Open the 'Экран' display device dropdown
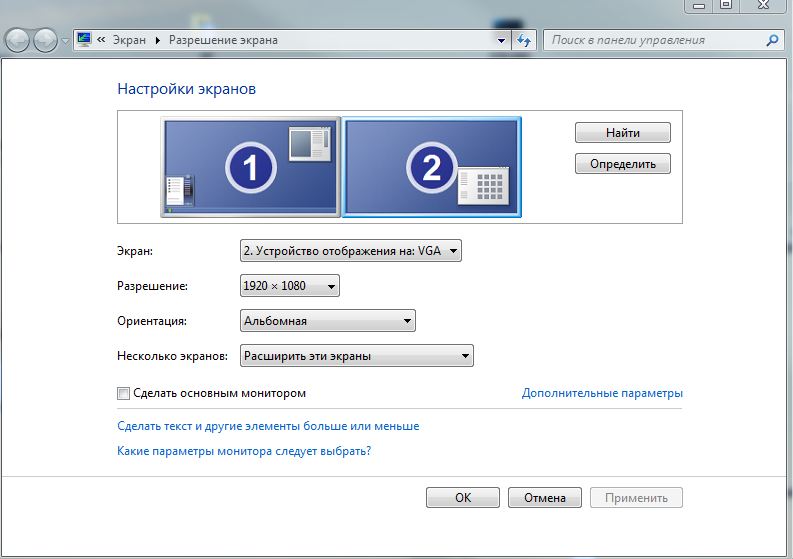 pos(350,252)
